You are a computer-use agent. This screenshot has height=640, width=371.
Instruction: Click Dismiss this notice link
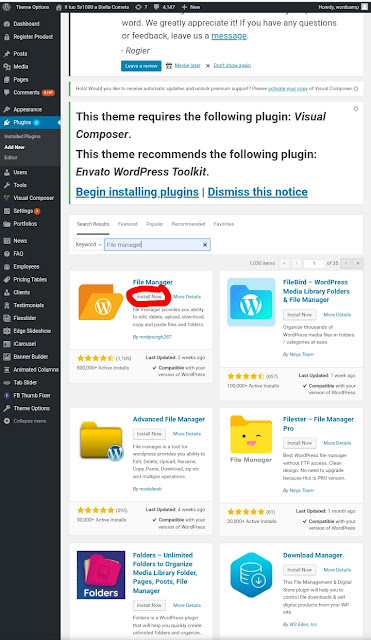click(x=258, y=192)
